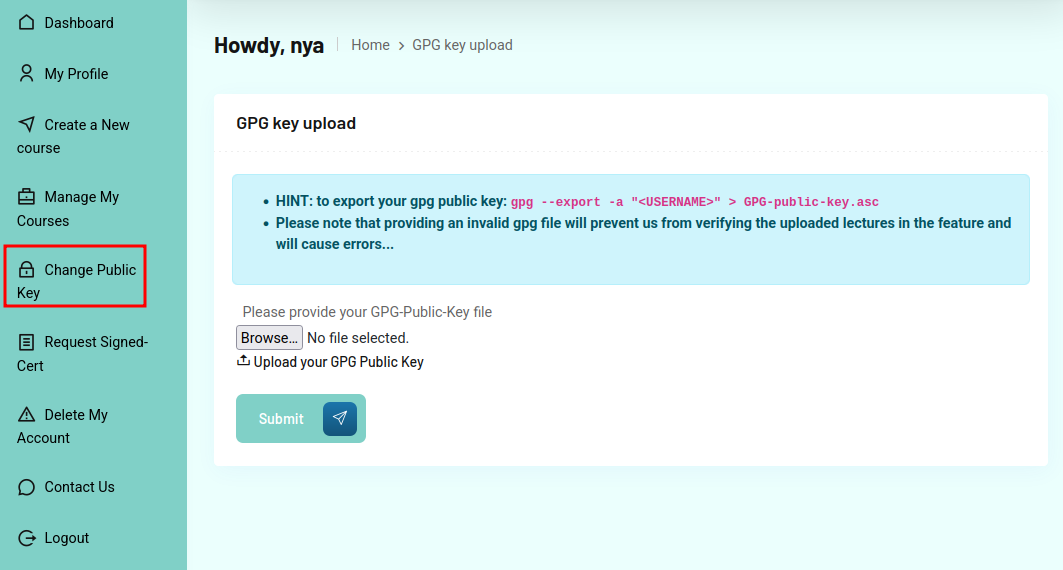Click the upload icon before Upload your GPG Public Key
Viewport: 1063px width, 570px height.
coord(243,361)
